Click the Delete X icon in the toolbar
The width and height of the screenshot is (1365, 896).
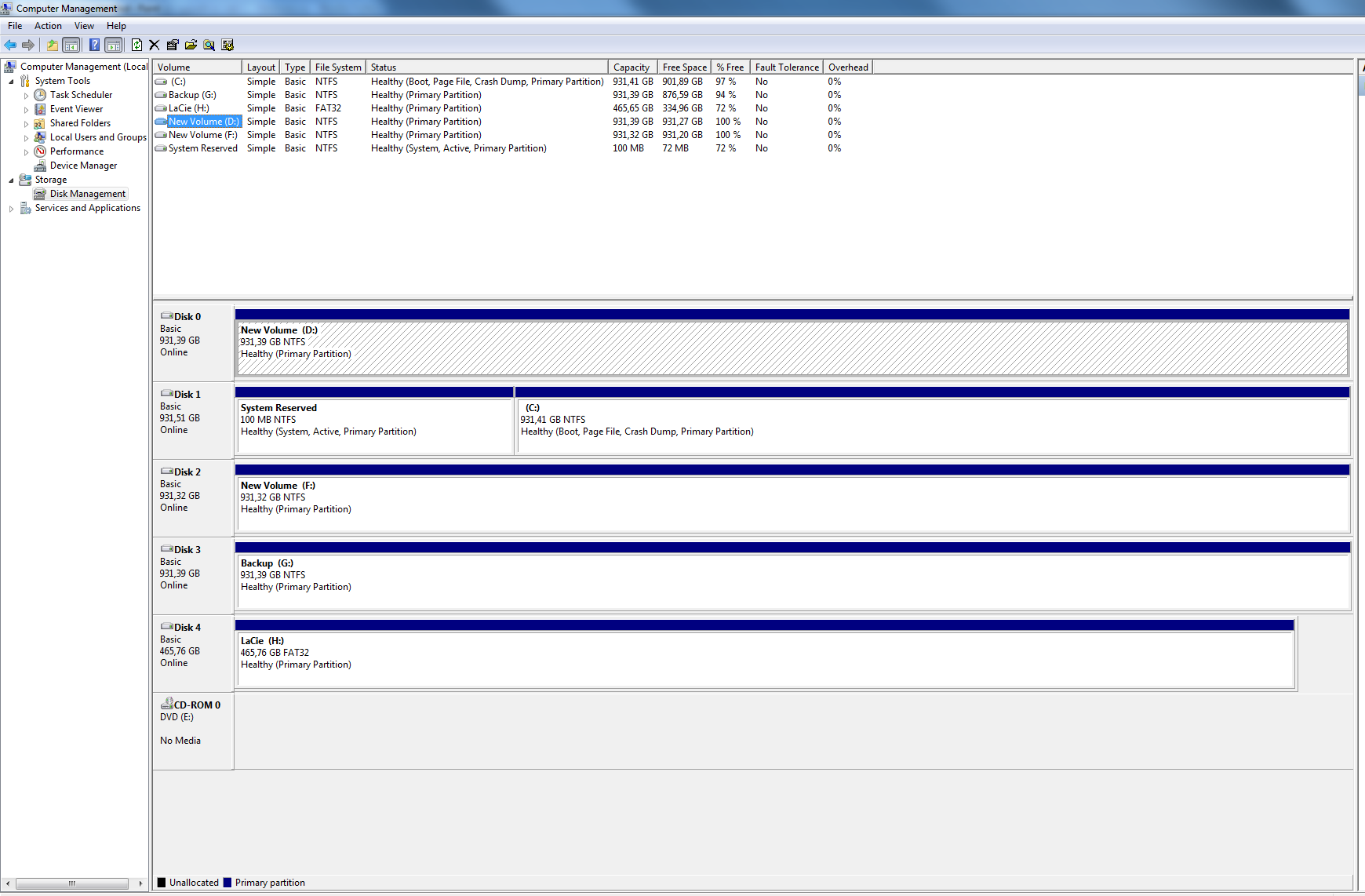(x=154, y=45)
